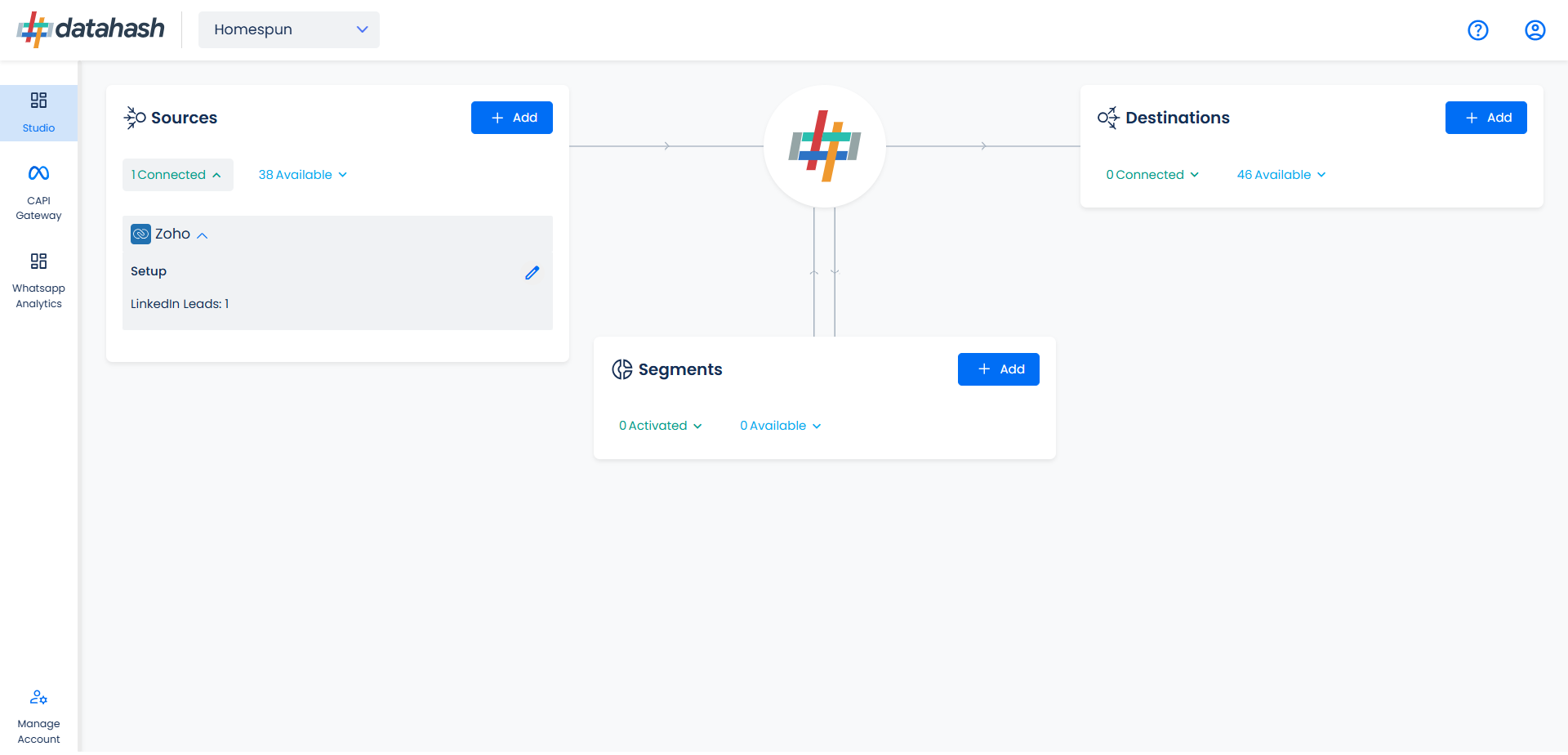Expand the 46 Available destinations list
1568x755 pixels.
click(x=1281, y=175)
